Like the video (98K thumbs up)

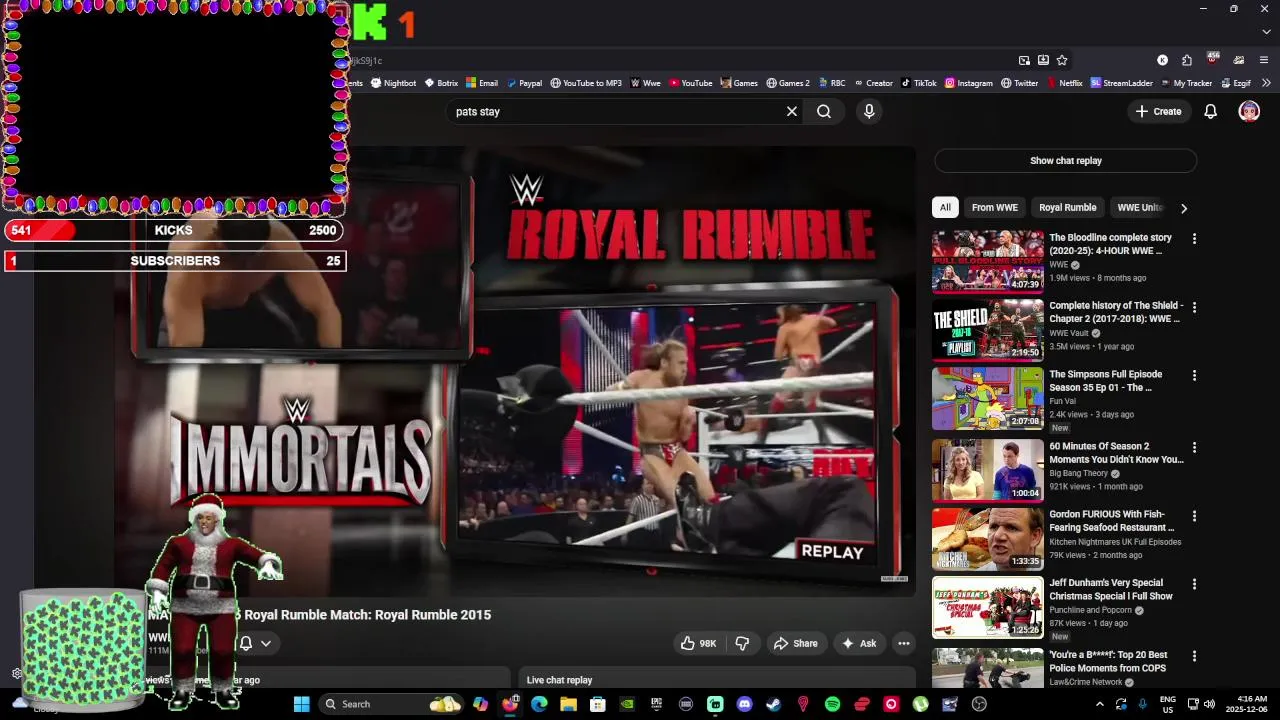pyautogui.click(x=698, y=644)
